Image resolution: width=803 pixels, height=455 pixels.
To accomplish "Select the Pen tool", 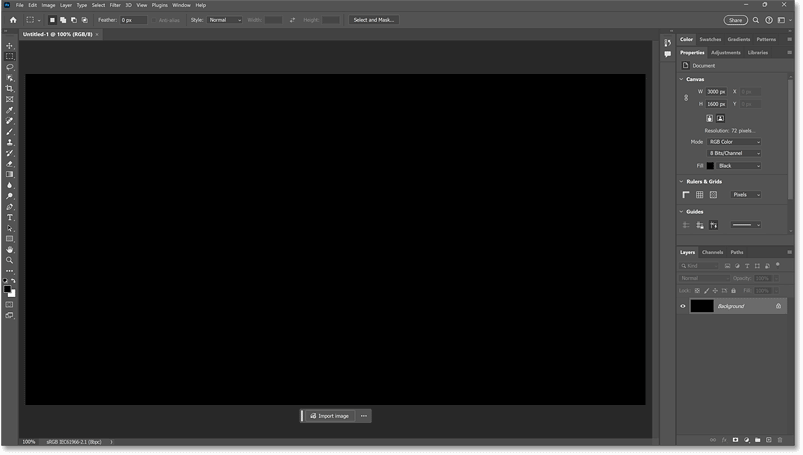I will [x=10, y=207].
